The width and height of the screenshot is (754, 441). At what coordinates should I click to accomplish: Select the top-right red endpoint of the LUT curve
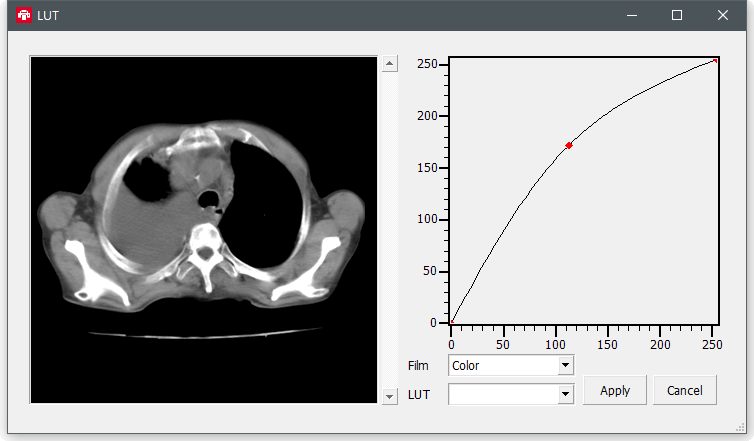(x=715, y=61)
